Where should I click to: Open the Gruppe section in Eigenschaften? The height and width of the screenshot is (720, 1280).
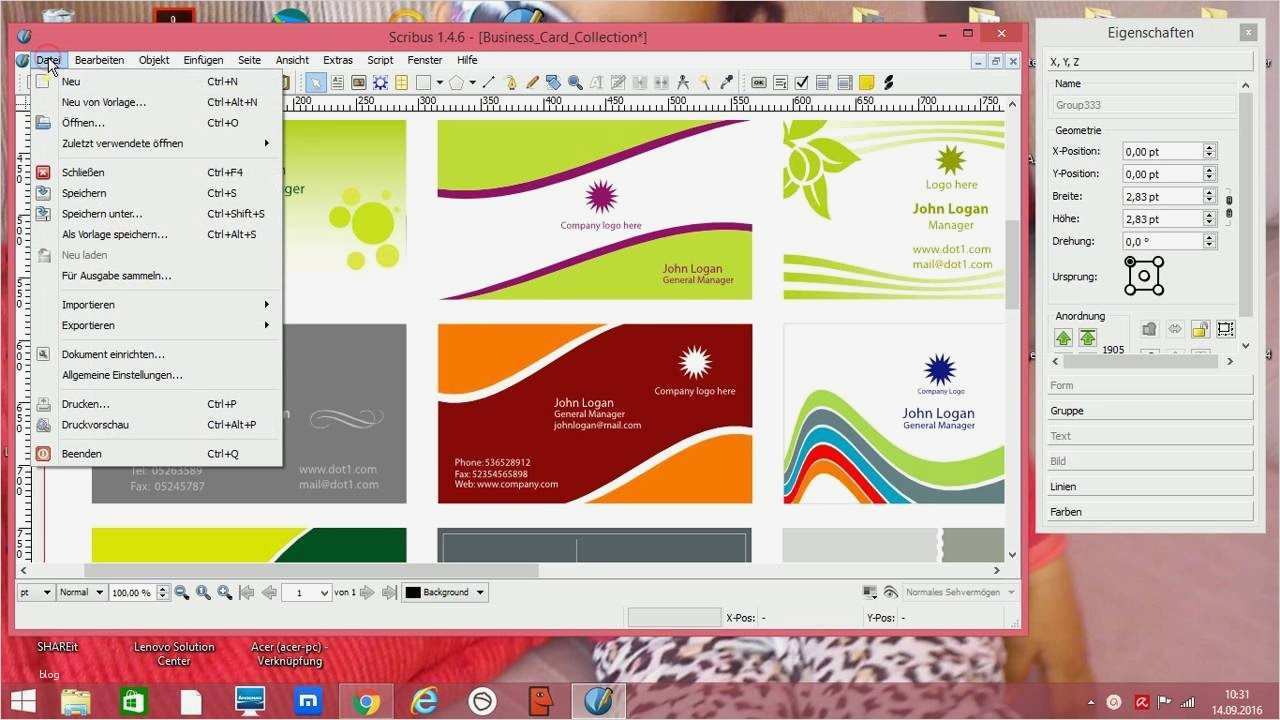click(x=1150, y=411)
